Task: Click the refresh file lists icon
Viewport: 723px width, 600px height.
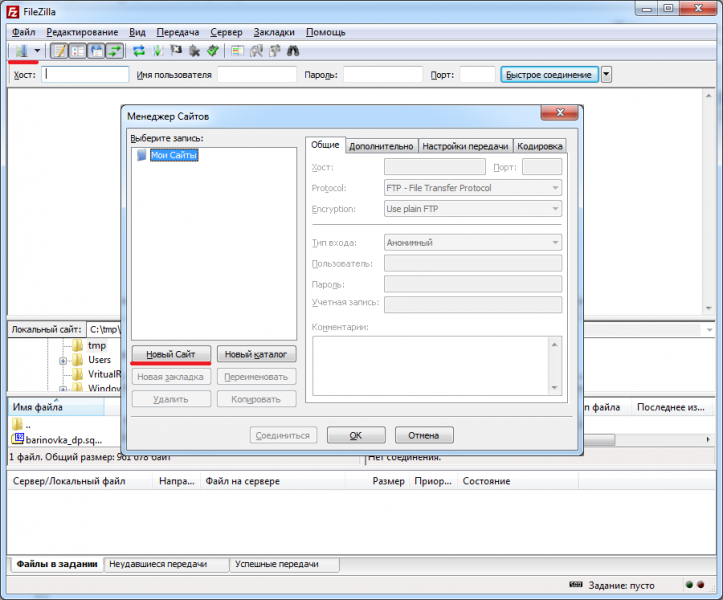Action: [x=139, y=50]
